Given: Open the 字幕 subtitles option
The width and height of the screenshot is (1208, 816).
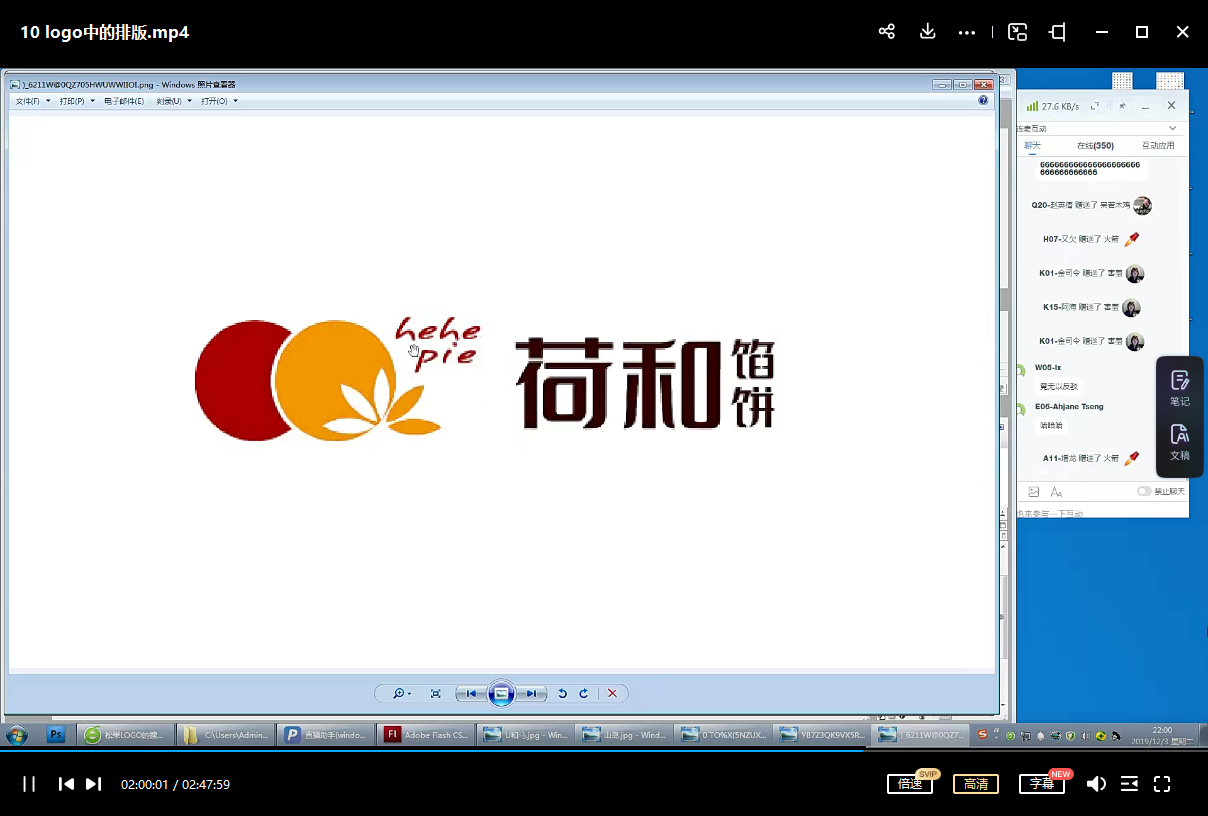Looking at the screenshot, I should (1042, 784).
